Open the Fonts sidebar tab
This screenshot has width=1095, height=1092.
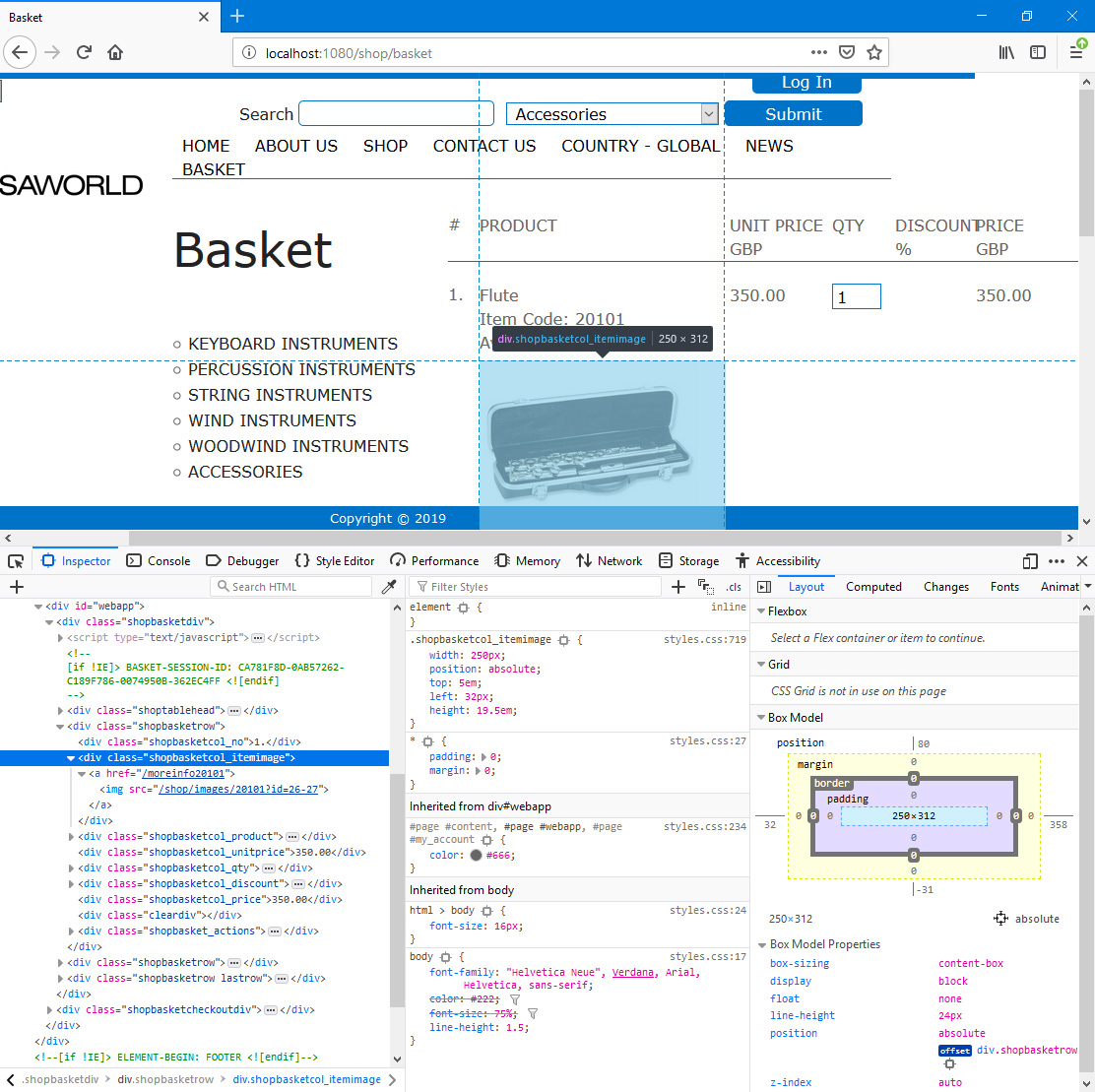point(1004,587)
